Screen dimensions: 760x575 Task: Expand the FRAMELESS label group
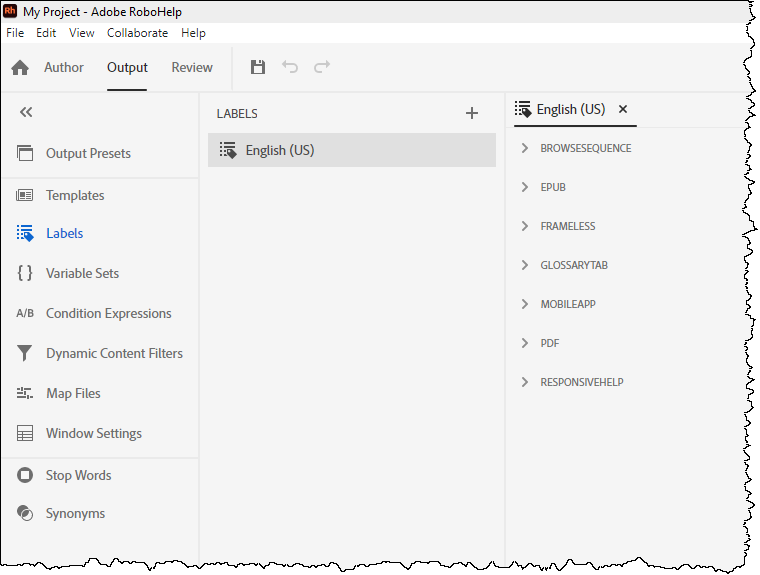(525, 226)
